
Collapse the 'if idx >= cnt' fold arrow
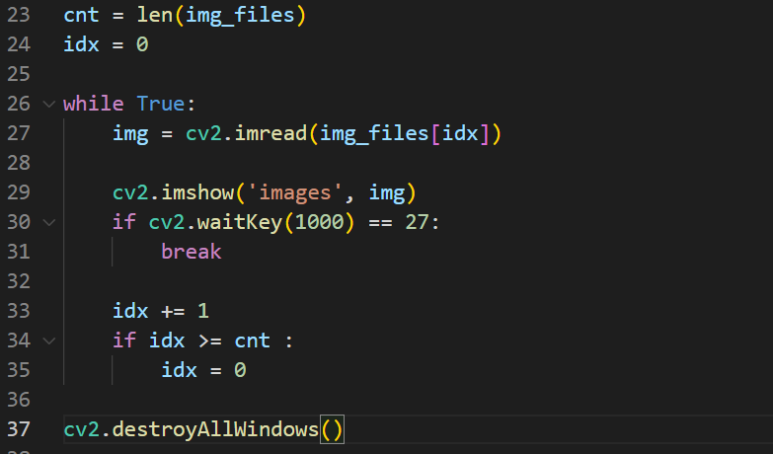point(49,341)
